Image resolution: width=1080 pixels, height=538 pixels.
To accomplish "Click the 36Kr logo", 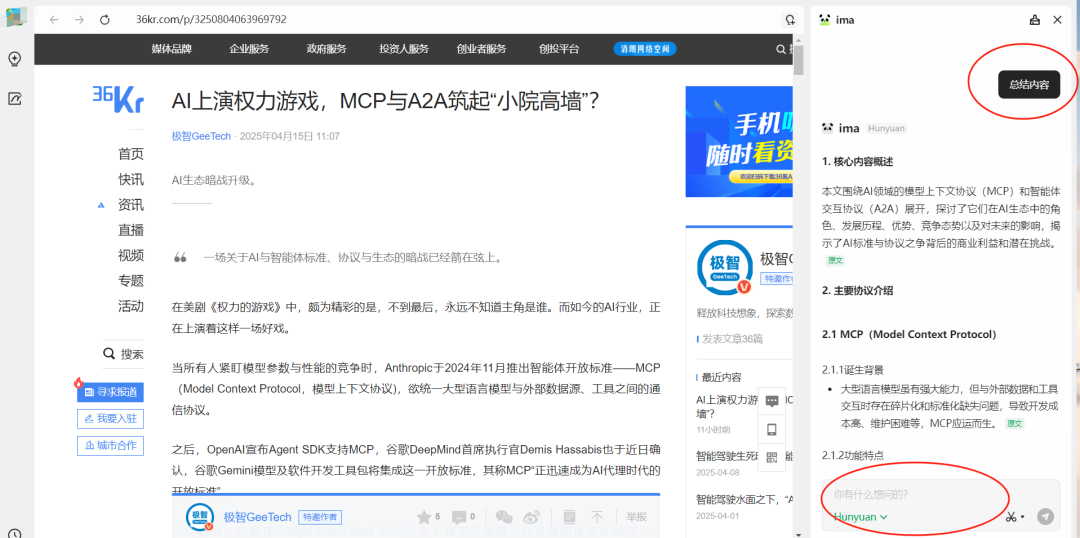I will coord(118,99).
